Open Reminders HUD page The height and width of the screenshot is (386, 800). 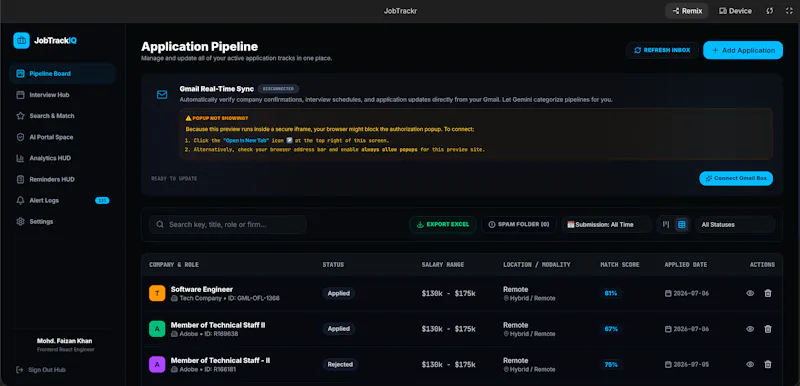tap(62, 179)
